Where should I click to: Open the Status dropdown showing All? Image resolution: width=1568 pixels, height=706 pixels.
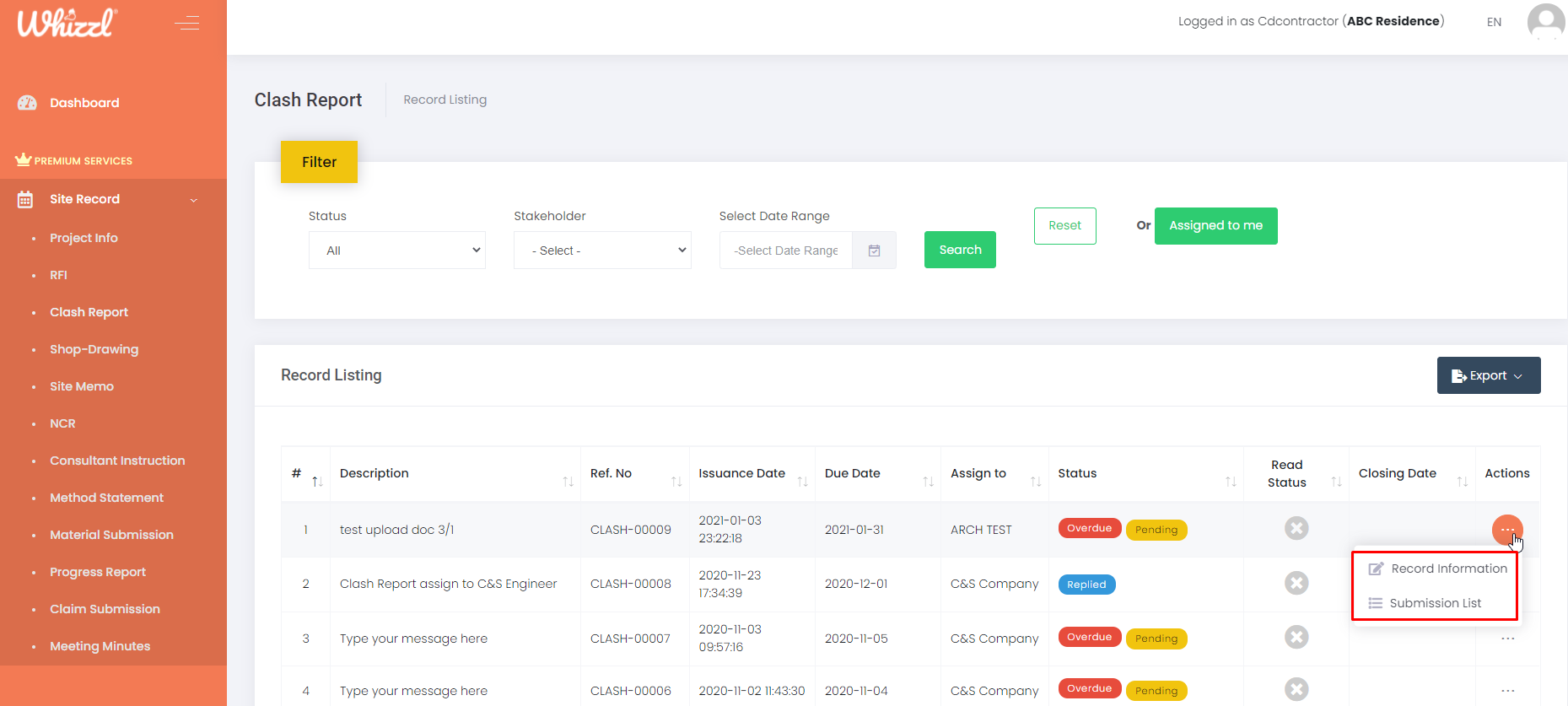[396, 251]
